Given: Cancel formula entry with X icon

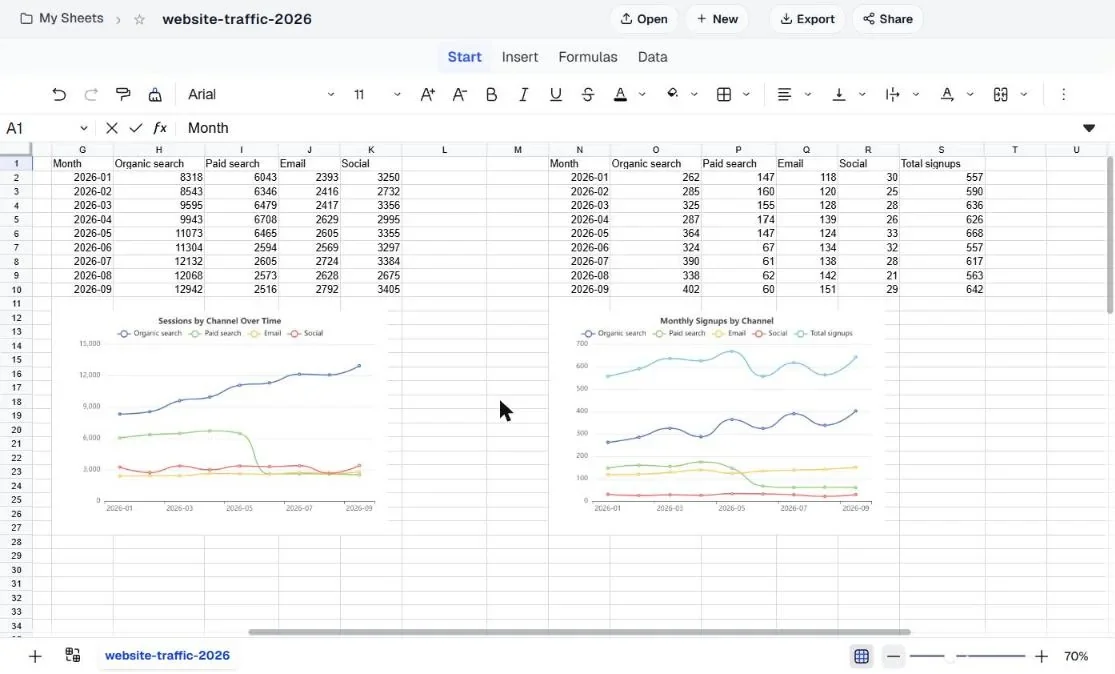Looking at the screenshot, I should 112,128.
